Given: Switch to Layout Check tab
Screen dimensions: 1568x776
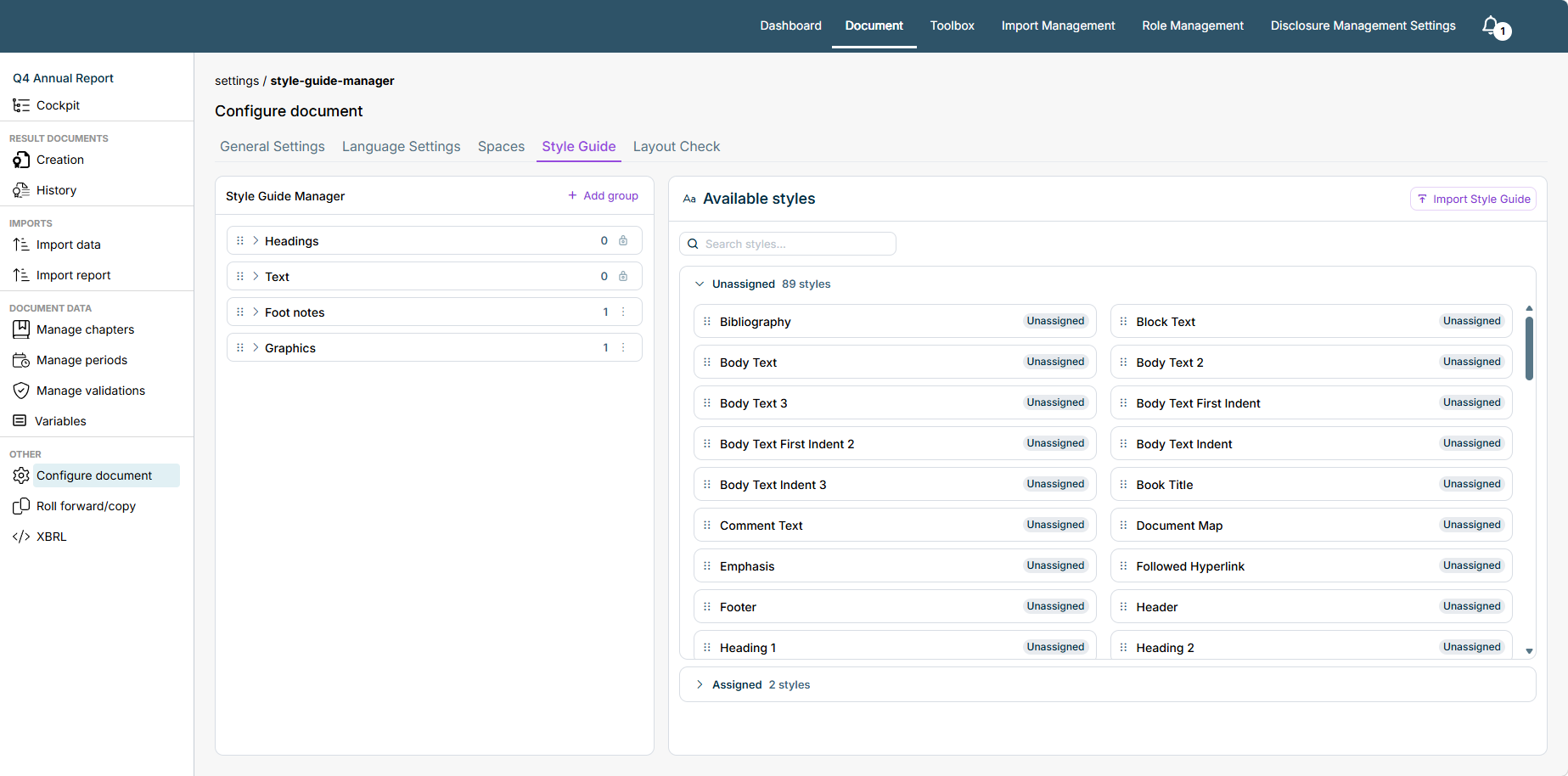Looking at the screenshot, I should coord(677,146).
